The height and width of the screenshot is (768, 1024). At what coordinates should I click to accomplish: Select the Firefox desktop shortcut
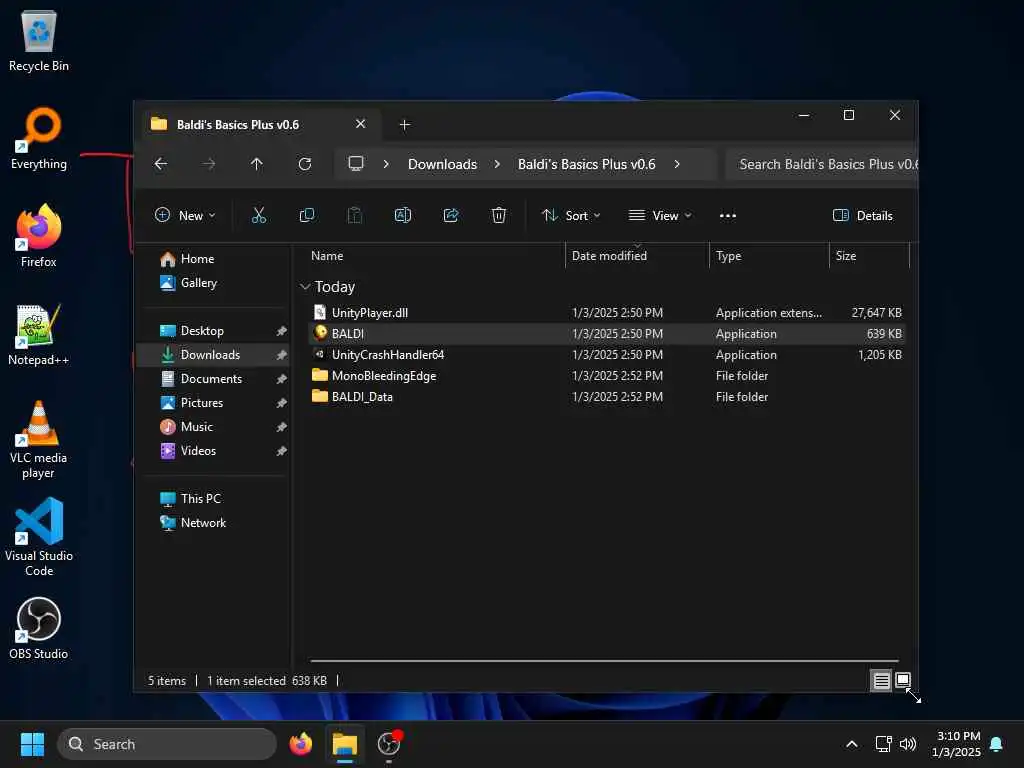[39, 236]
